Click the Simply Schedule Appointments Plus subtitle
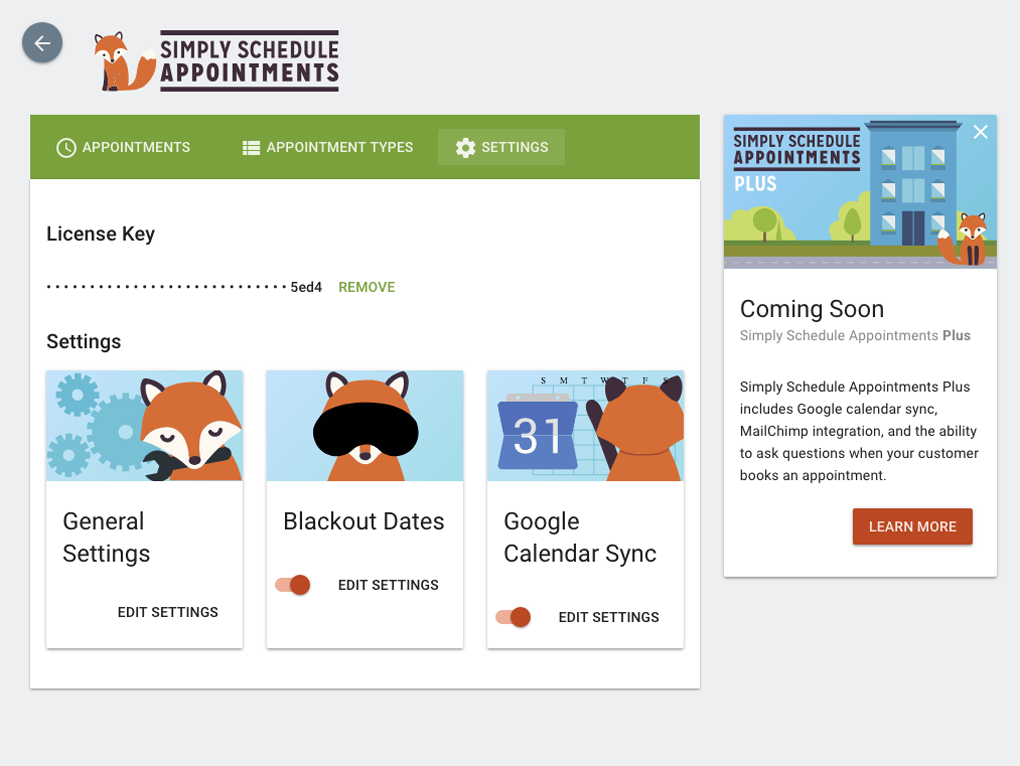Image resolution: width=1020 pixels, height=766 pixels. point(855,336)
